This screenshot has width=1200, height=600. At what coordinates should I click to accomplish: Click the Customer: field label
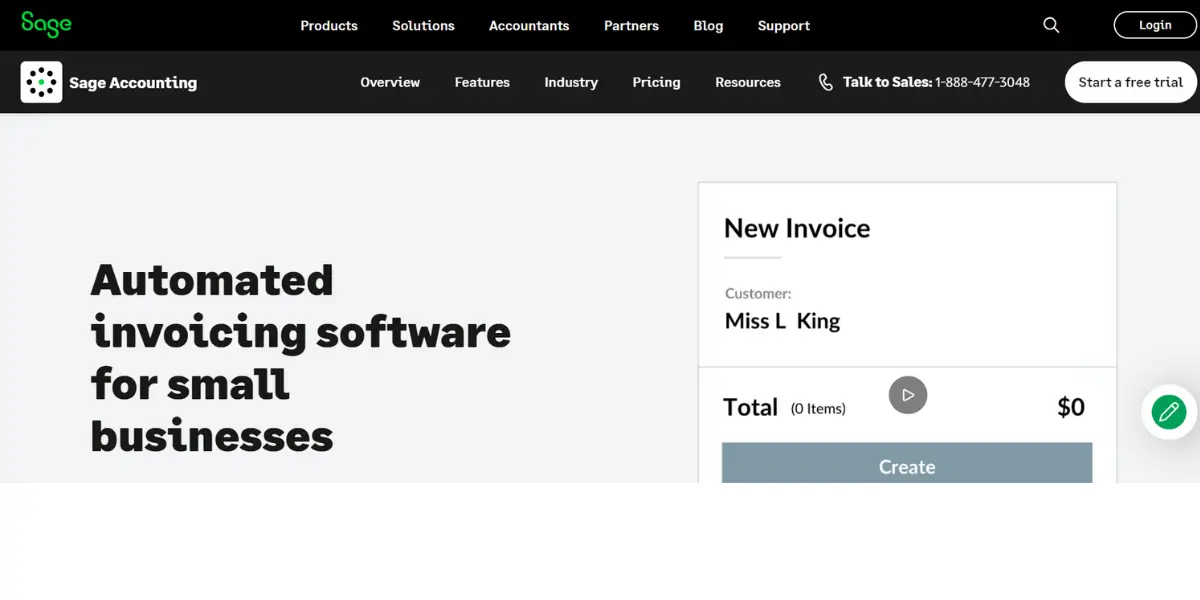(758, 293)
